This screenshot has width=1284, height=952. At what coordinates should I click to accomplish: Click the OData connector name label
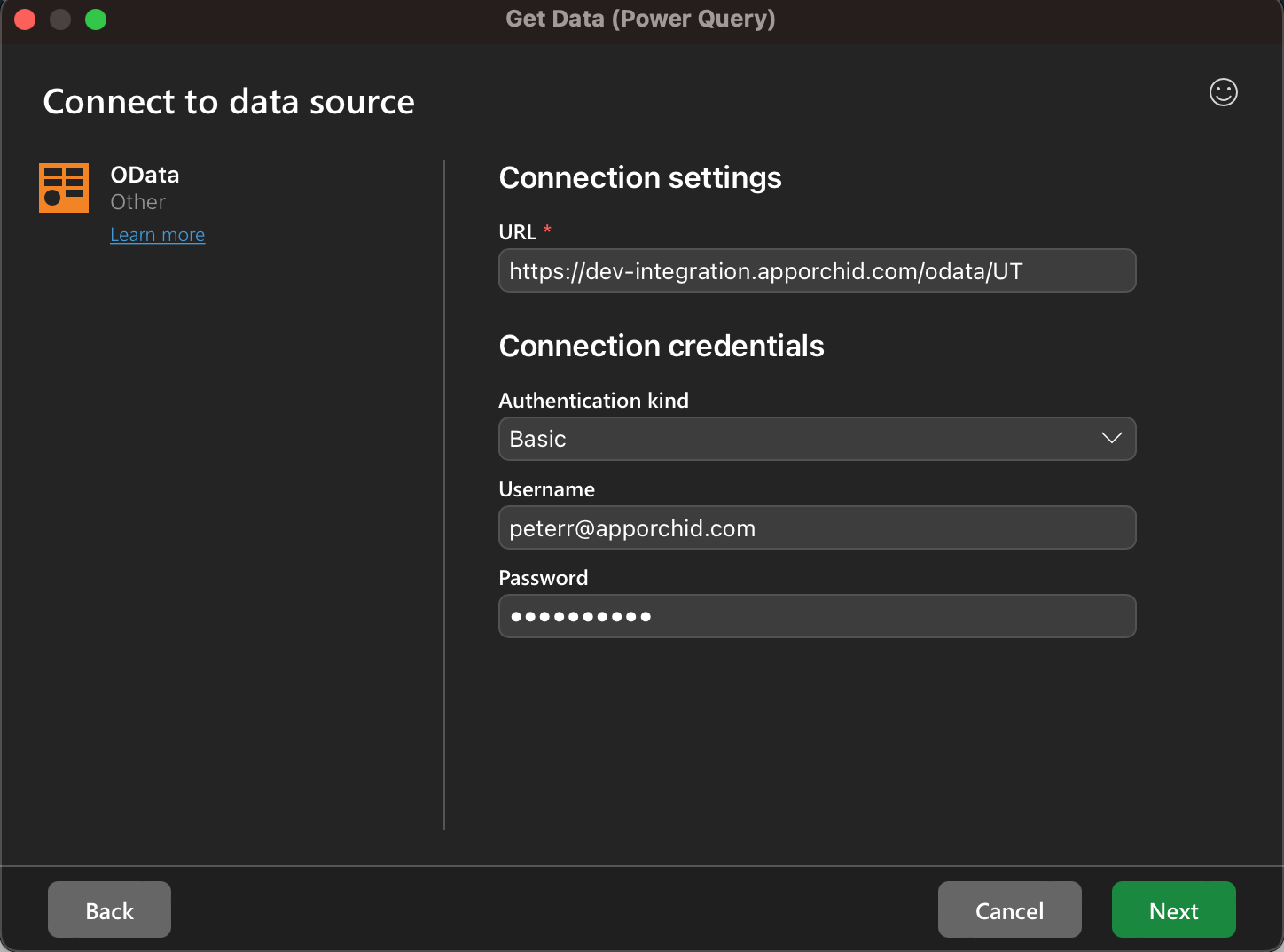(x=145, y=175)
